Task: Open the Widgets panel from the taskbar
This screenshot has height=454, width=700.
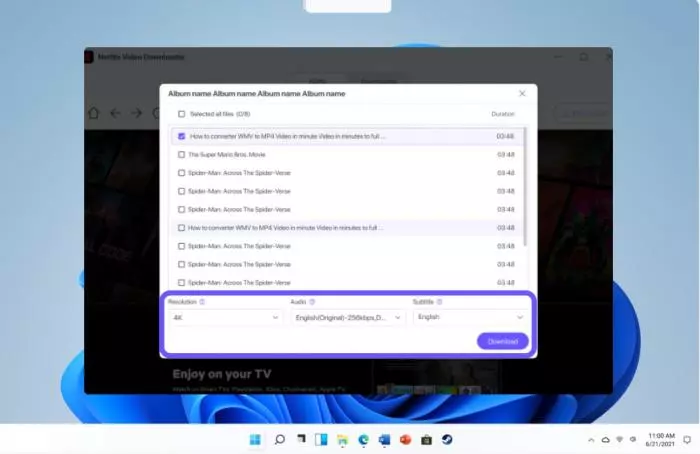Action: [321, 440]
